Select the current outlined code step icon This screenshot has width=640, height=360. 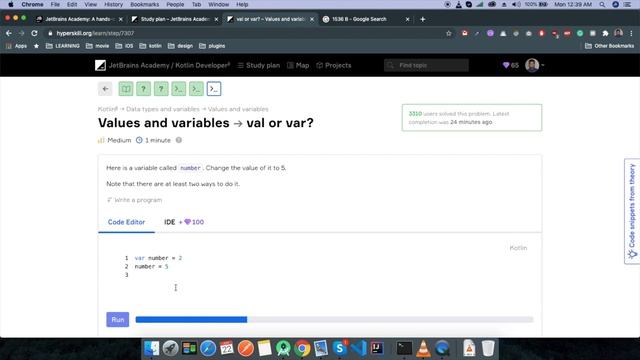214,89
